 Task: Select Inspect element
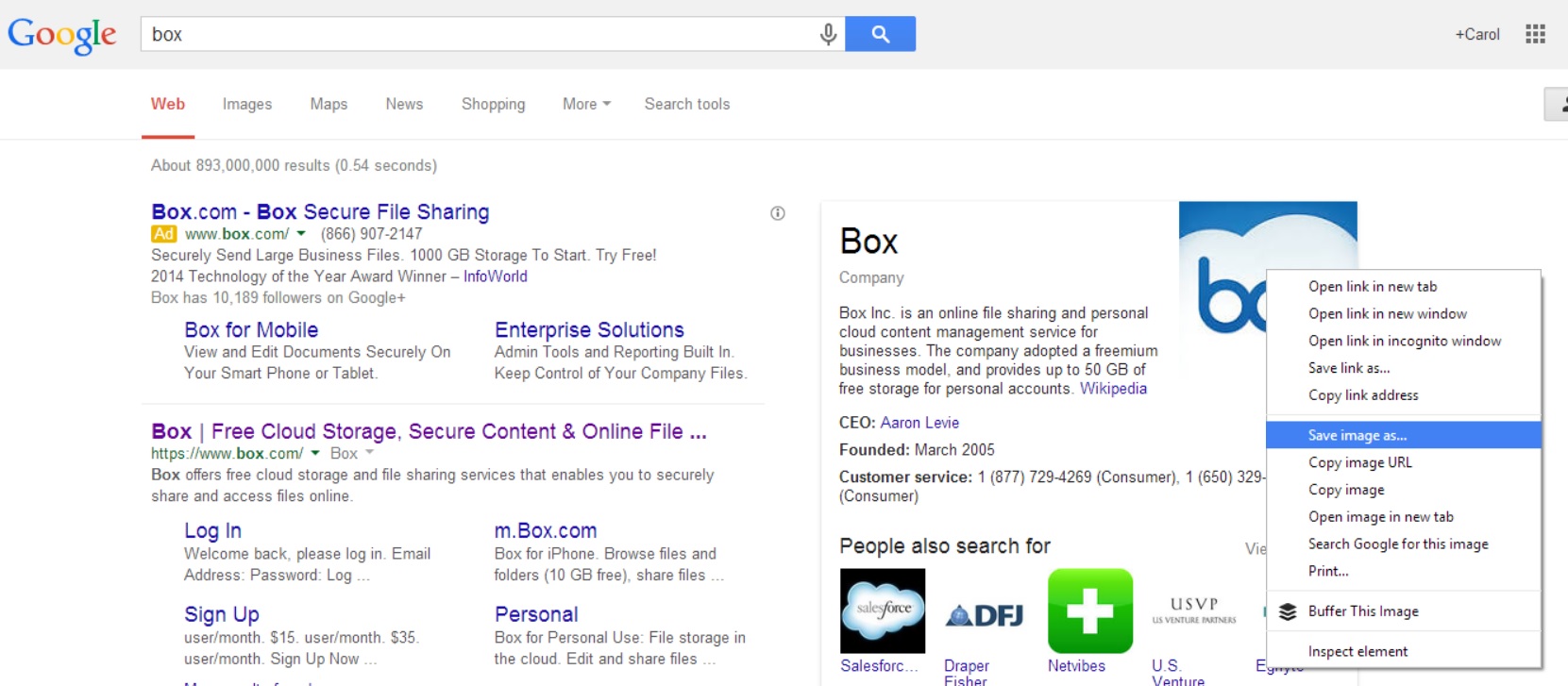[1404, 651]
